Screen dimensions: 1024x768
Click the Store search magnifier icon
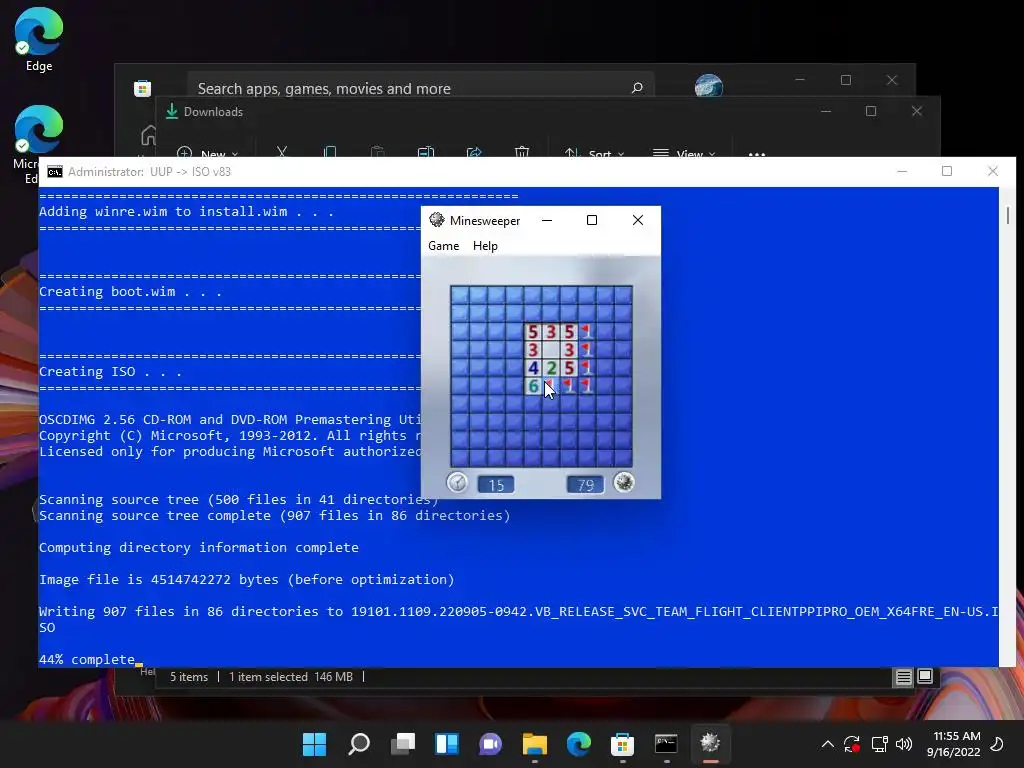637,88
